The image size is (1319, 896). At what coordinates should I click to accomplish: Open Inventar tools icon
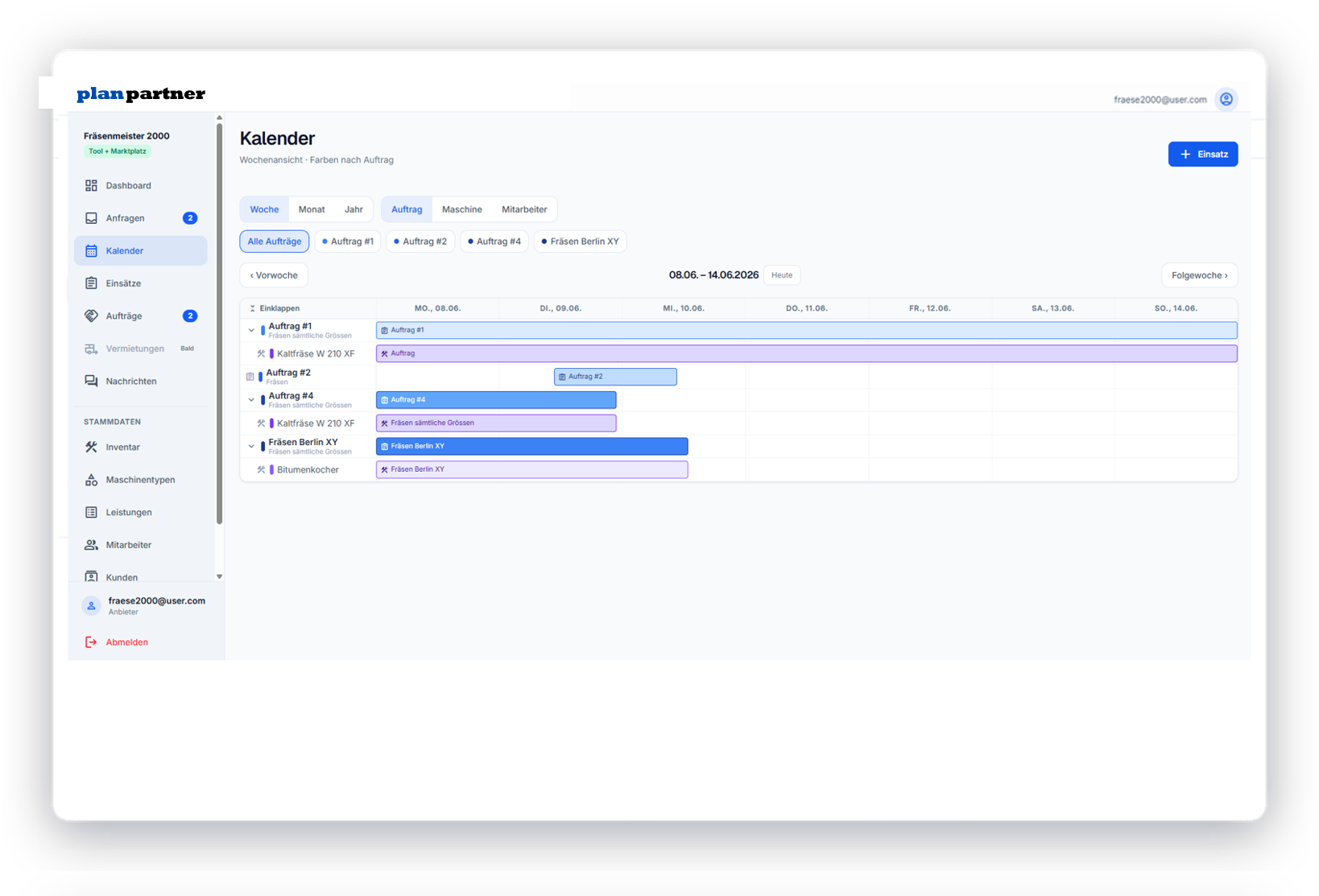click(91, 447)
